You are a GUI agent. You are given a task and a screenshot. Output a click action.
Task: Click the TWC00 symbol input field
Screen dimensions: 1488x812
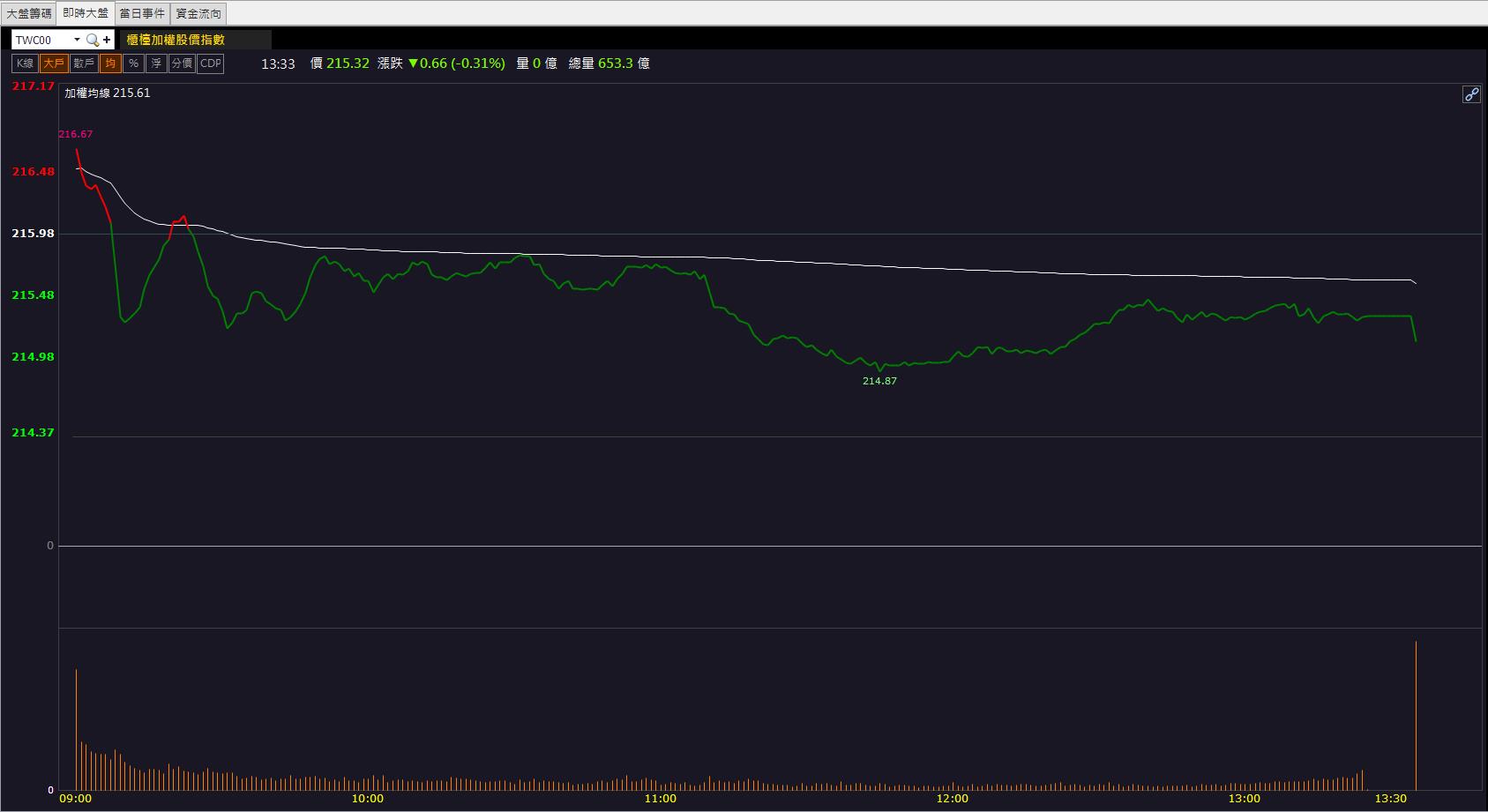click(41, 40)
